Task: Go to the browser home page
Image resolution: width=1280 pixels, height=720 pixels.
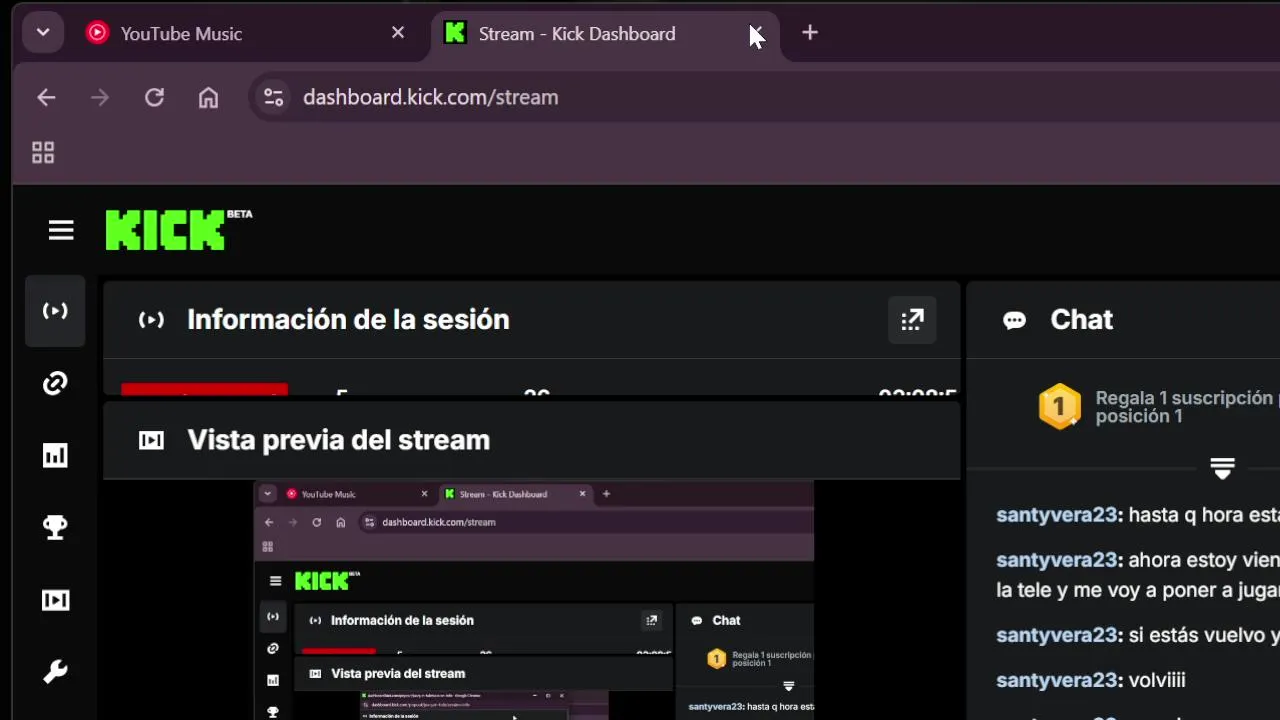Action: tap(208, 97)
